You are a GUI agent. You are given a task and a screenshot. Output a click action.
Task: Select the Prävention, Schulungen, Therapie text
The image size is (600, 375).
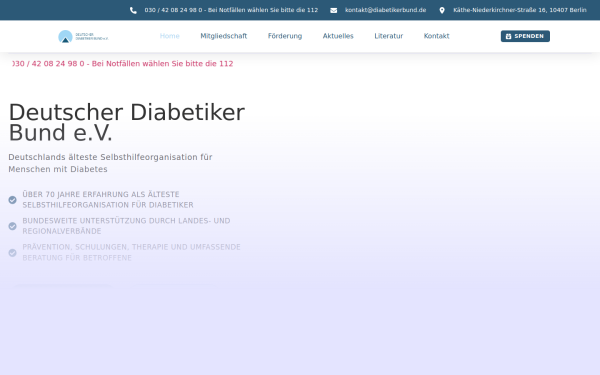click(131, 252)
